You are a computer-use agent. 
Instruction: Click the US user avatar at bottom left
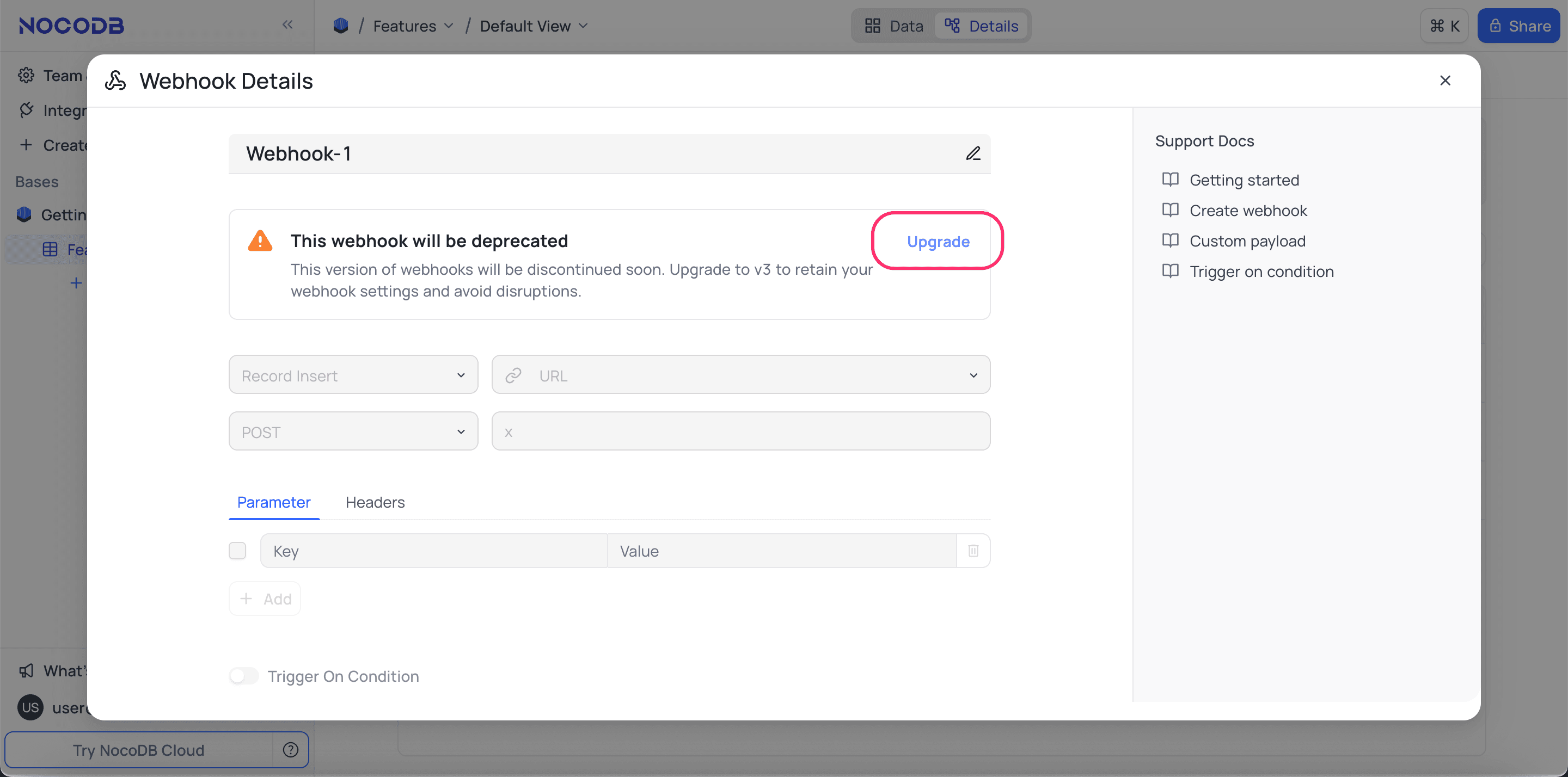tap(30, 707)
